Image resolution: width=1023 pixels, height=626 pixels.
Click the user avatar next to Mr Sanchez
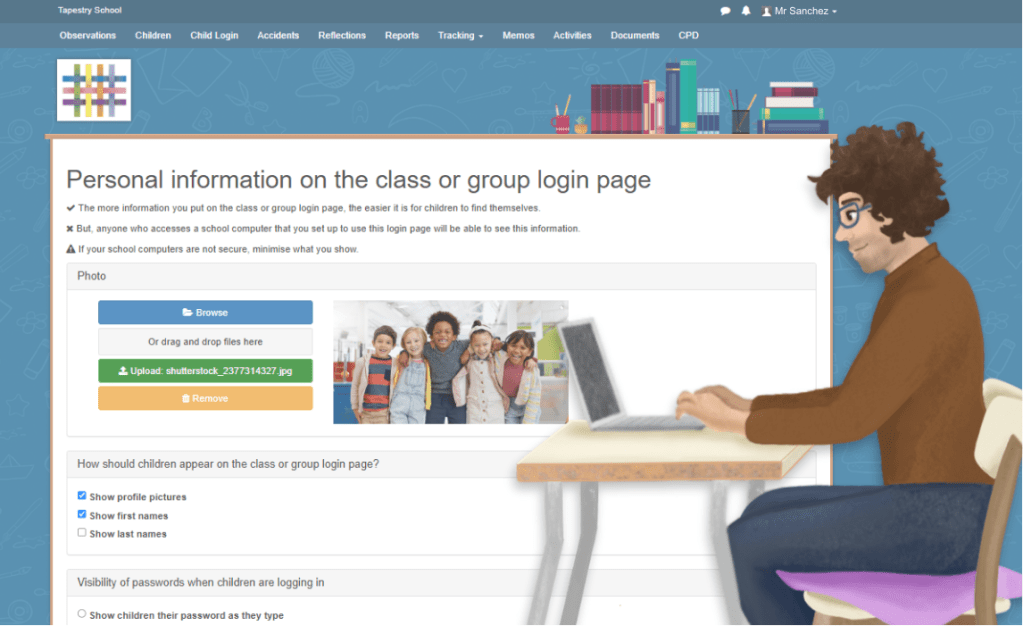point(767,11)
